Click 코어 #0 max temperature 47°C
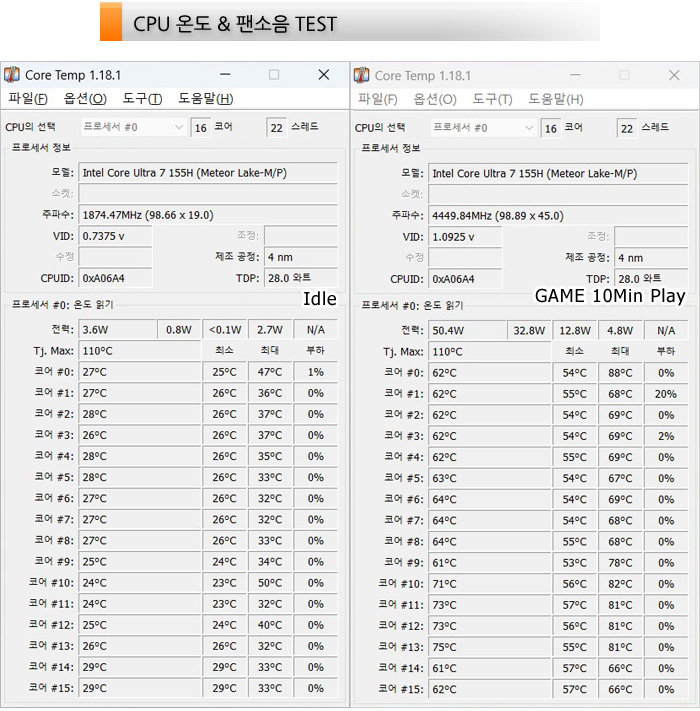 click(270, 372)
